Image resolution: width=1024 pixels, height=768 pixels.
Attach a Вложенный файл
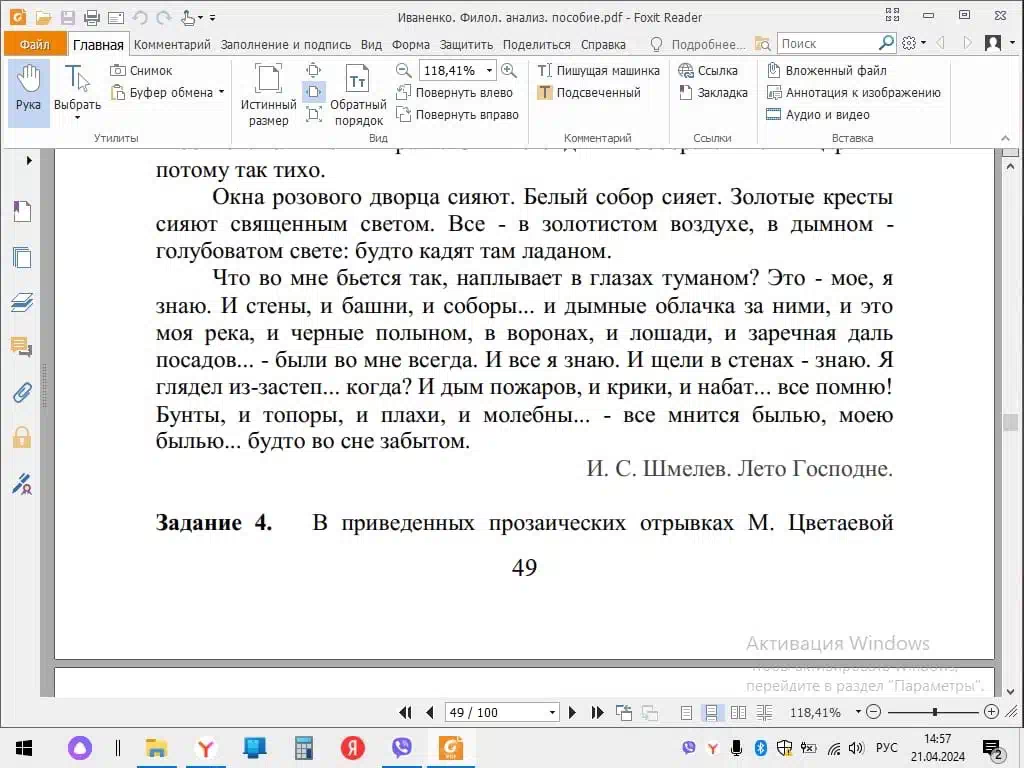click(827, 71)
